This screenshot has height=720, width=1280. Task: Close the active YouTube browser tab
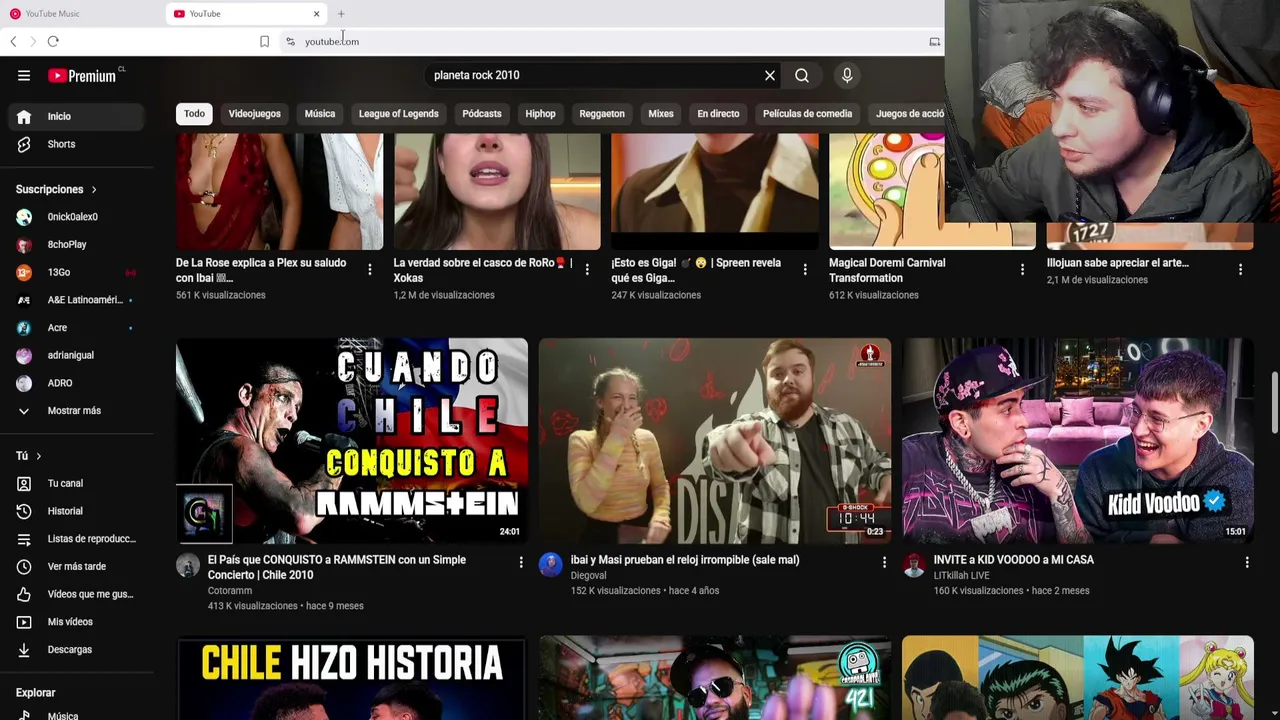(317, 14)
